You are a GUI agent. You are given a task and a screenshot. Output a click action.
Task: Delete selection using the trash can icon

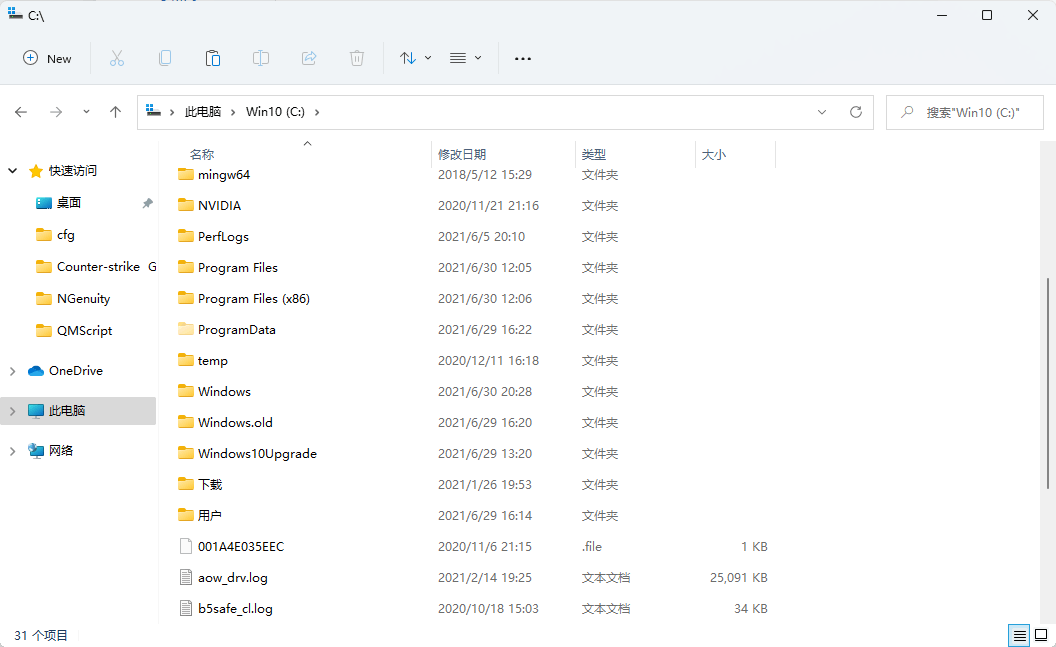point(357,58)
